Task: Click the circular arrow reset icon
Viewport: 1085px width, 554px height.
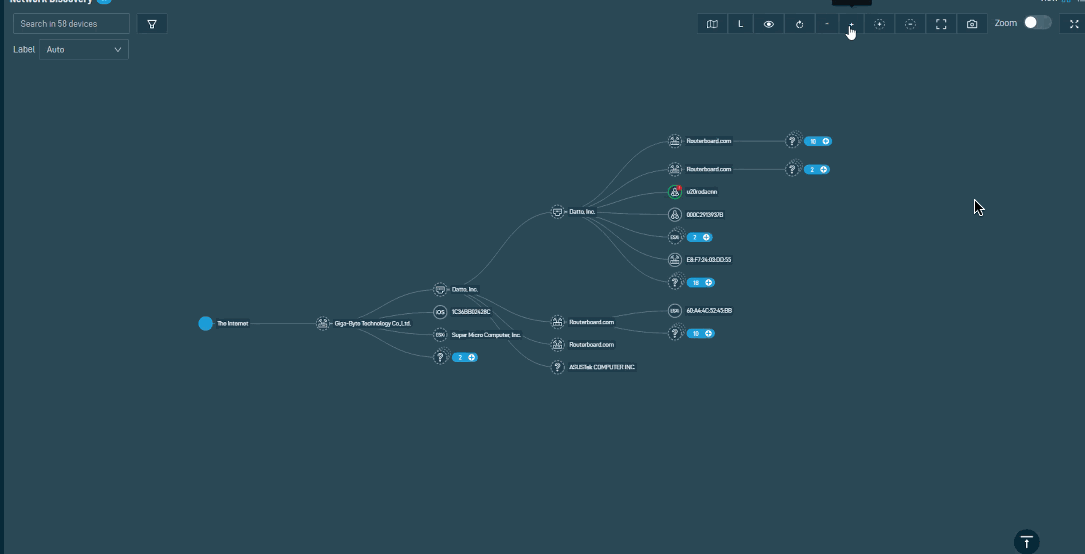Action: (x=799, y=24)
